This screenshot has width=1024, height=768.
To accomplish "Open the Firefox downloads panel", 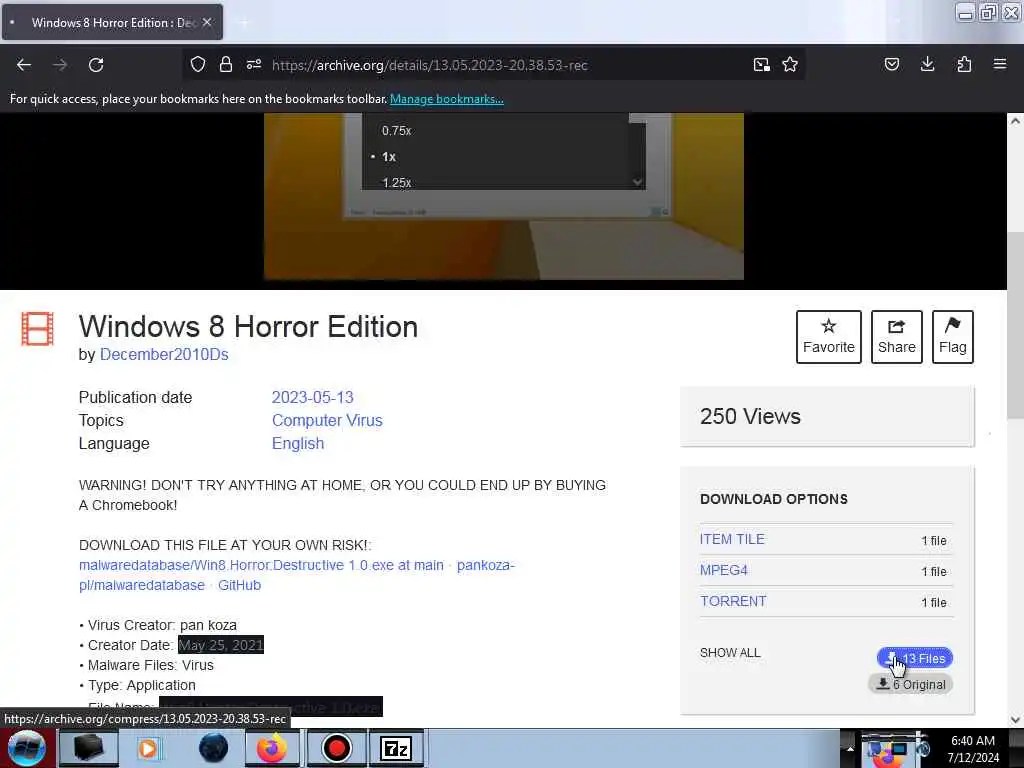I will point(927,65).
